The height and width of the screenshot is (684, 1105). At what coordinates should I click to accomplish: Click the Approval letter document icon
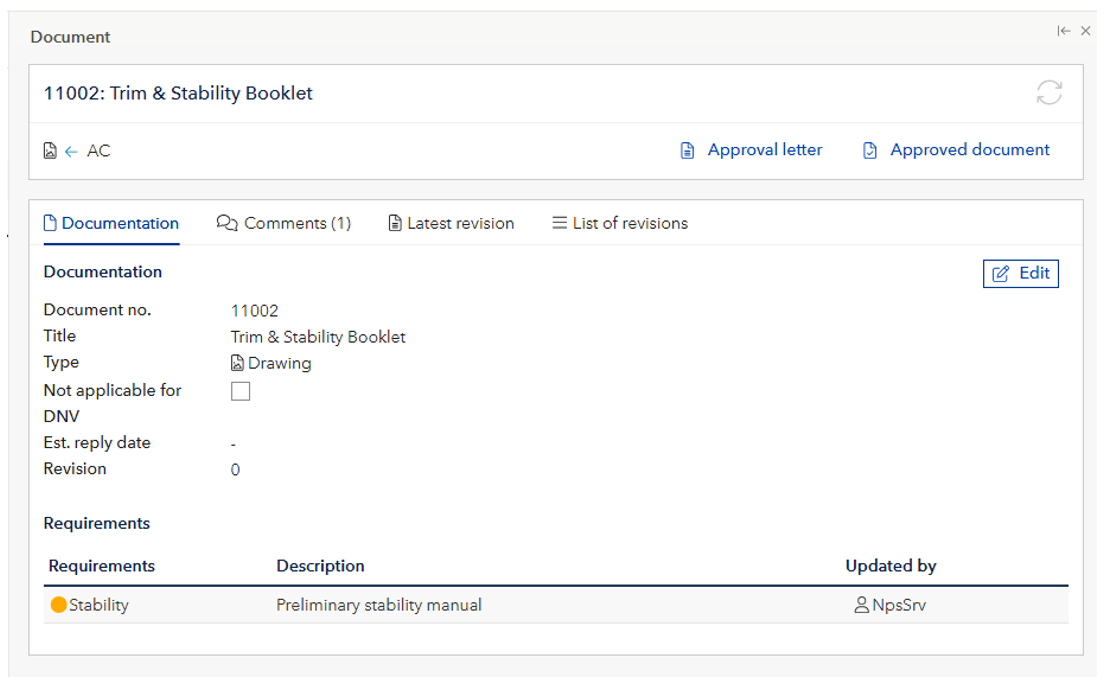point(687,151)
